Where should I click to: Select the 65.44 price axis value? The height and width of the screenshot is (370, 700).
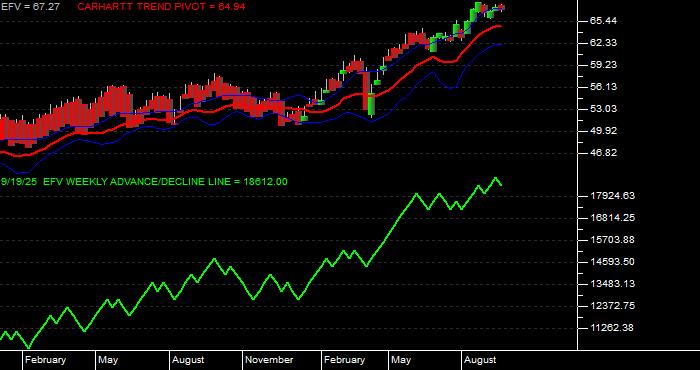(604, 21)
